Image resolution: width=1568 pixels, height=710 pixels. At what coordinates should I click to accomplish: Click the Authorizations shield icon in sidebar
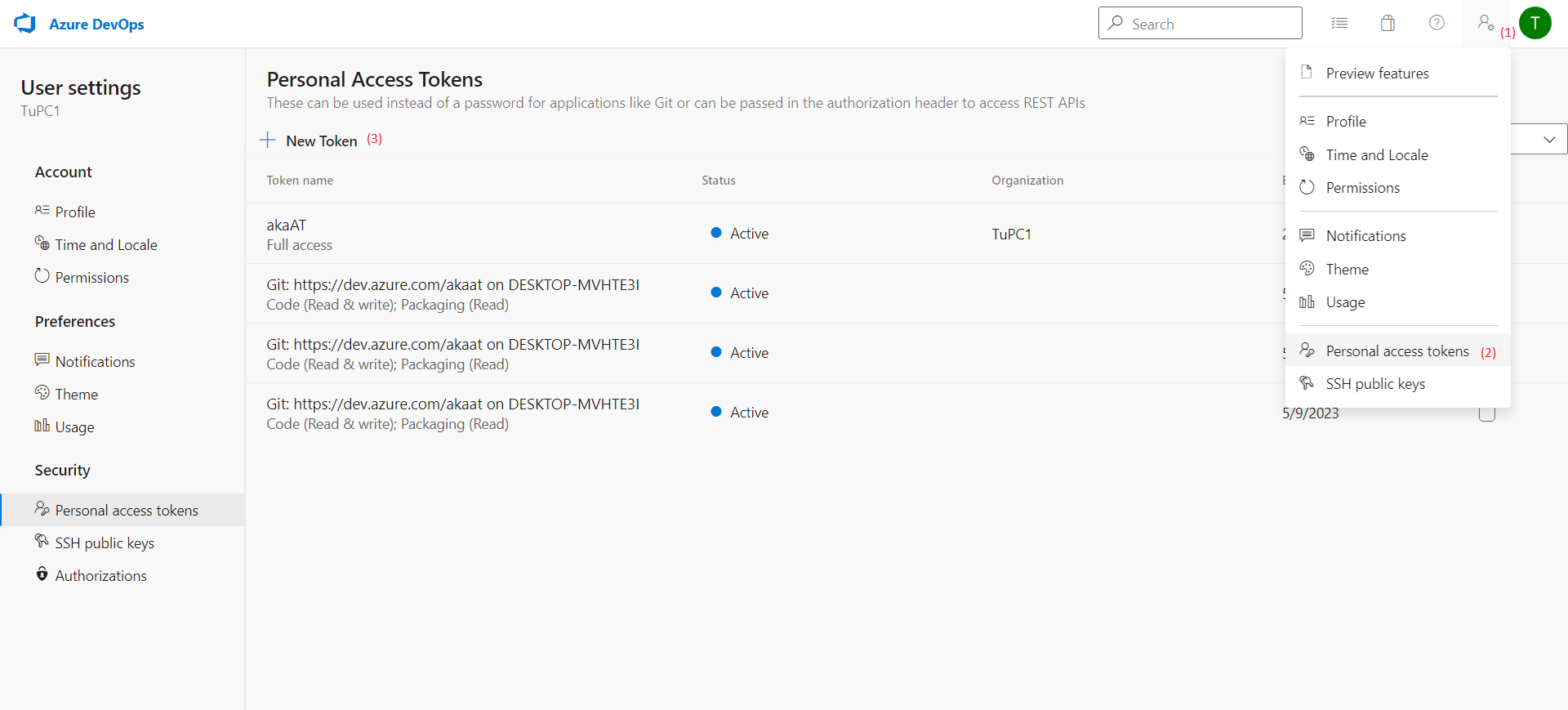tap(42, 574)
